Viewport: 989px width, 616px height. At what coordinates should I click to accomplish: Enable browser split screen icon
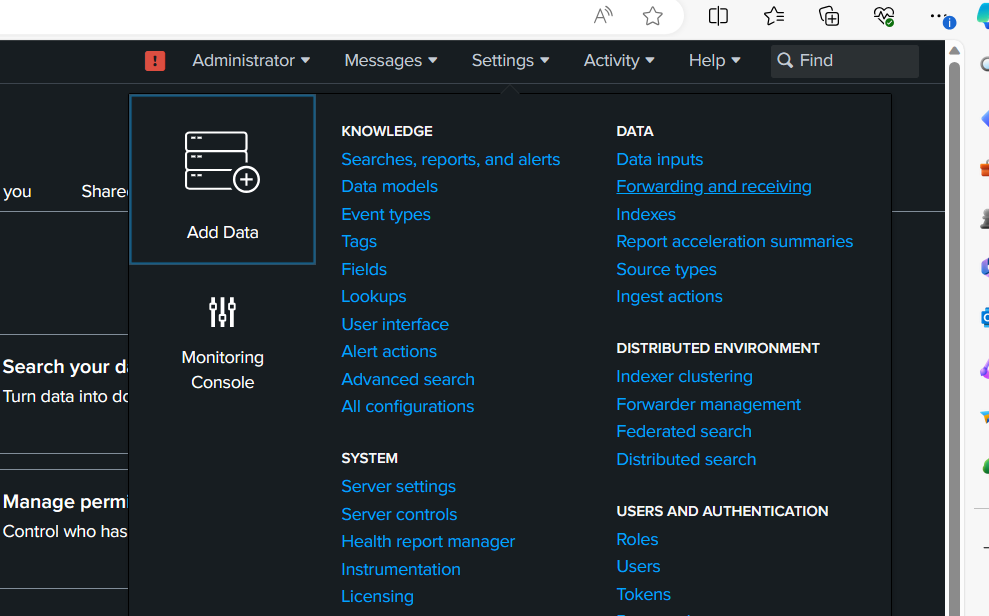click(x=718, y=16)
